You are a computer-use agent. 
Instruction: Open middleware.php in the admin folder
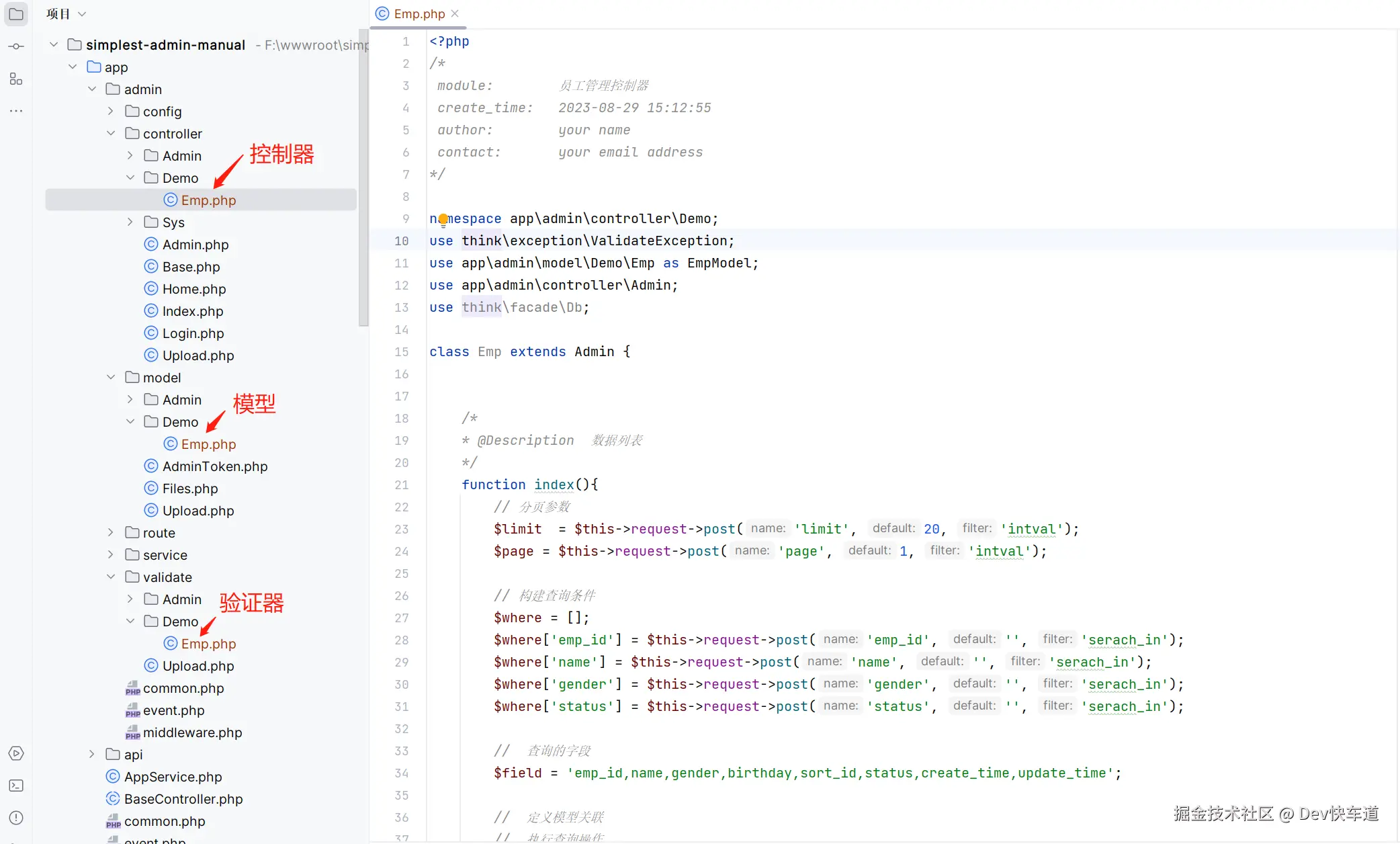pos(192,732)
